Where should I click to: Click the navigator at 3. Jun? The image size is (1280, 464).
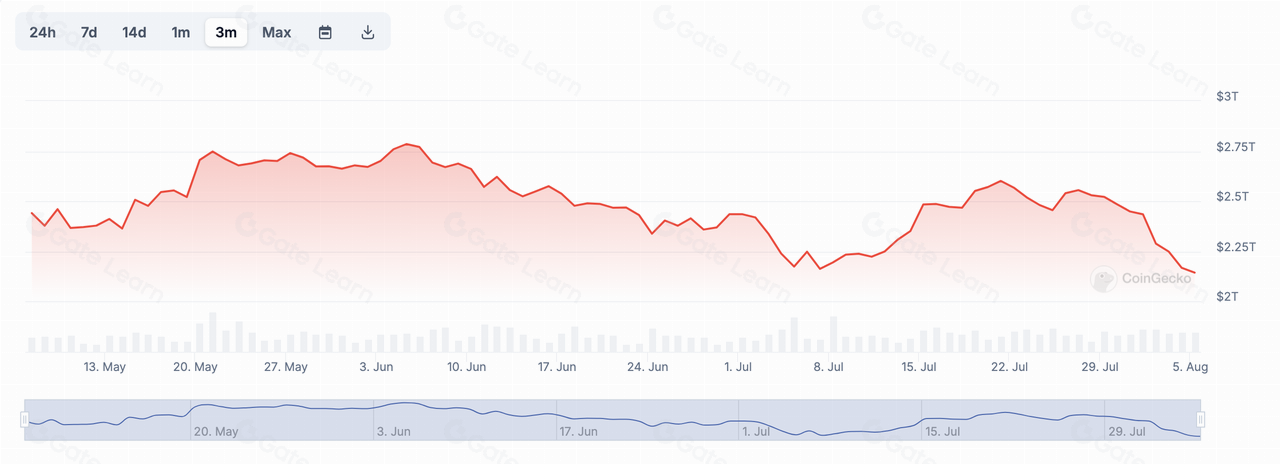coord(394,432)
